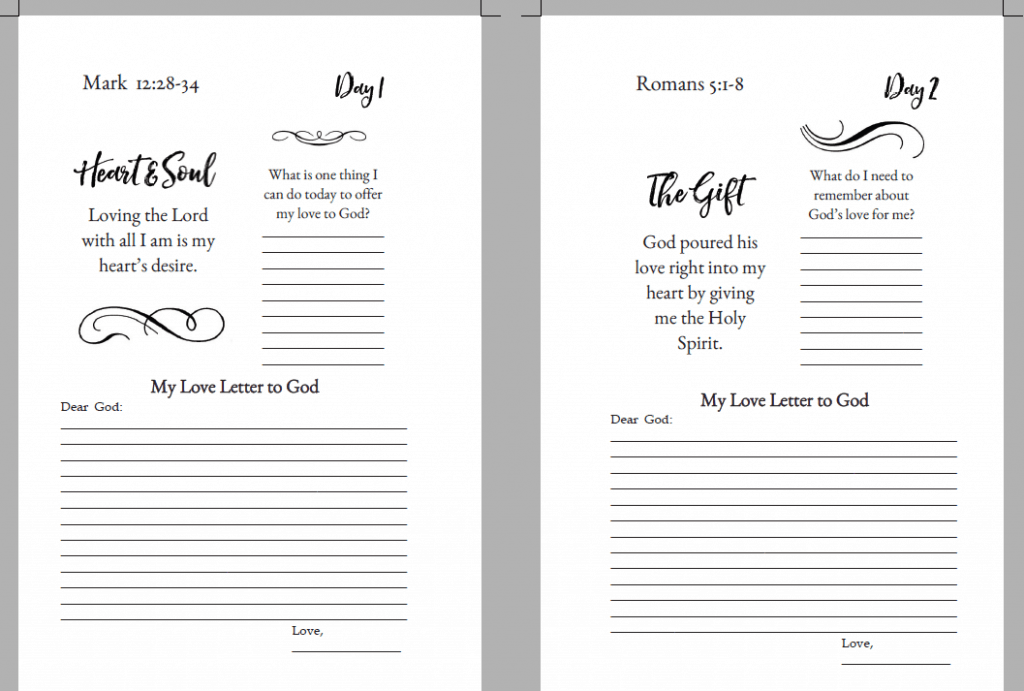This screenshot has width=1024, height=691.
Task: Select the large swirl flourish below heart's desire
Action: pyautogui.click(x=151, y=323)
